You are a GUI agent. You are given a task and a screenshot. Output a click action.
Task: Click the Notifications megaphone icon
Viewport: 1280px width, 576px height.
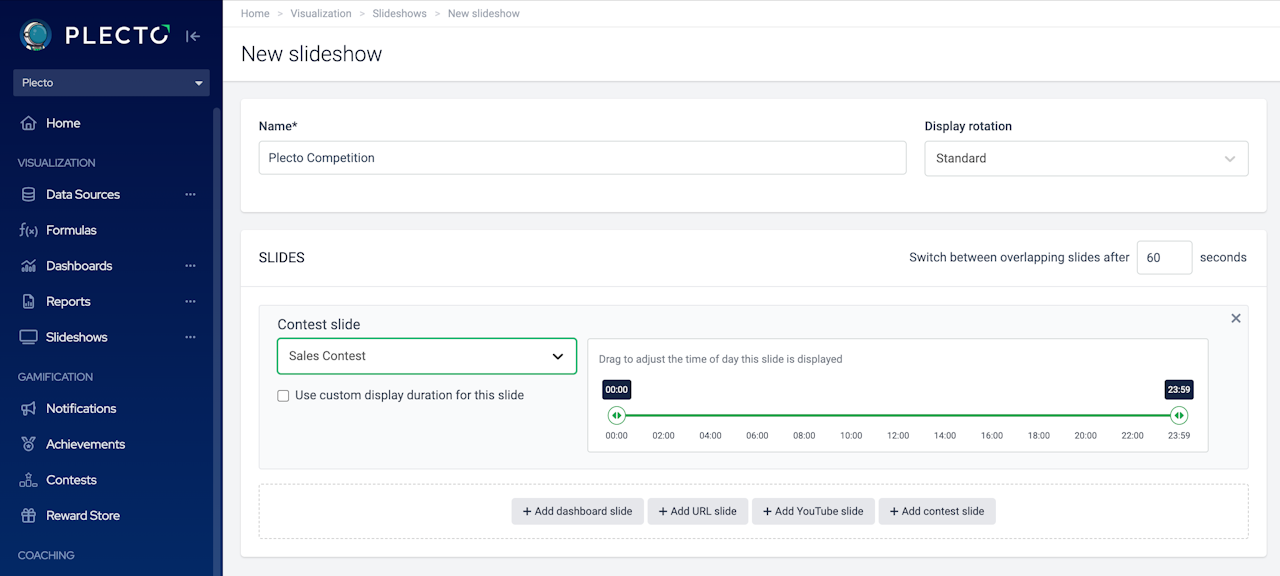(28, 409)
